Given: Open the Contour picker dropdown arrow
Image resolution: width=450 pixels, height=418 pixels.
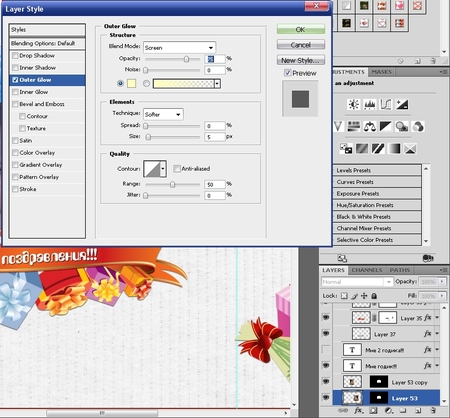Looking at the screenshot, I should tap(163, 169).
